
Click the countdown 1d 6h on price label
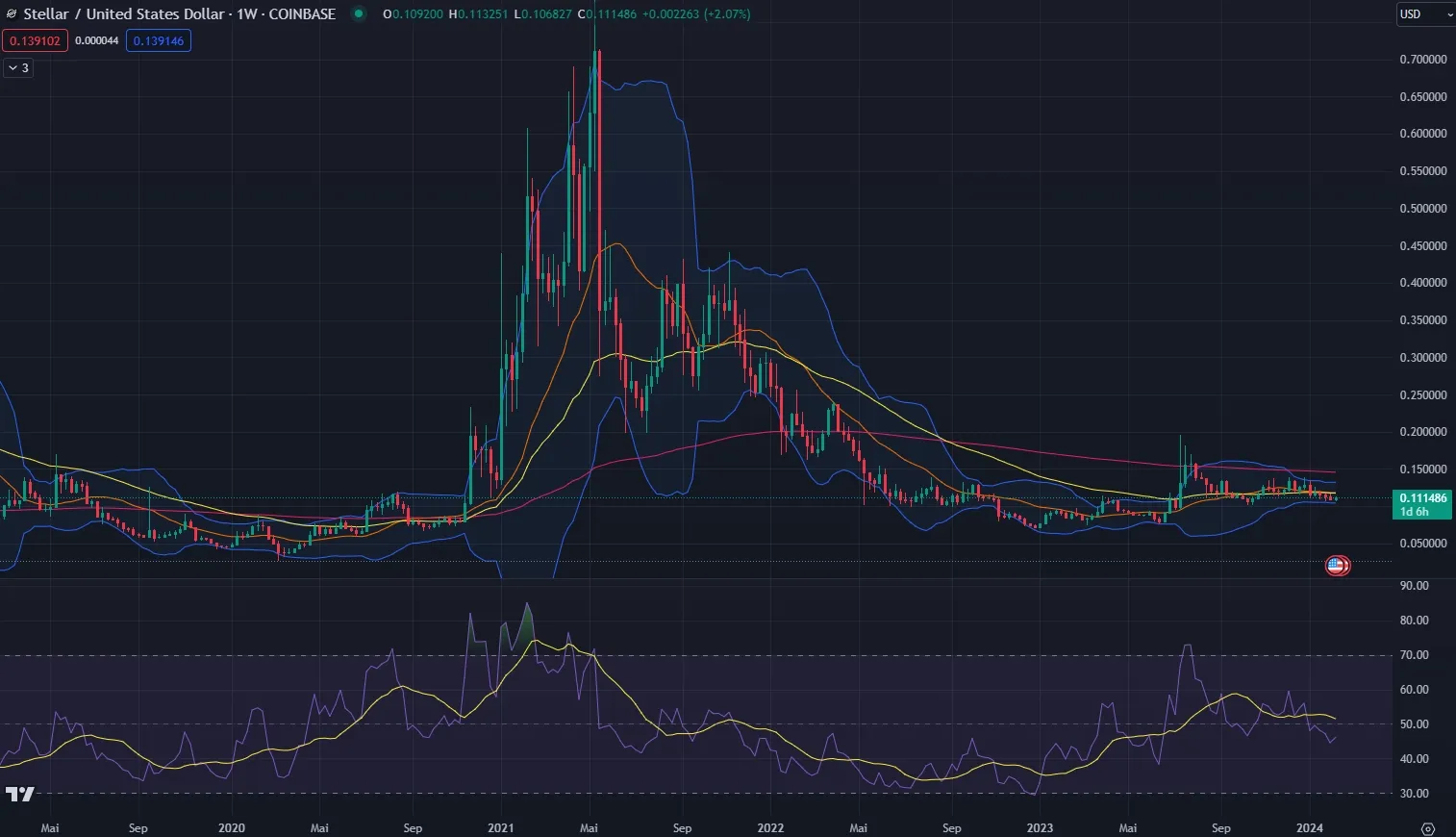point(1414,512)
